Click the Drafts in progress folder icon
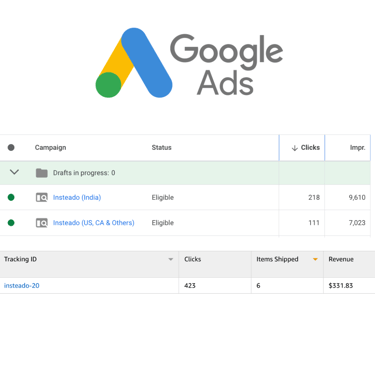This screenshot has height=366, width=375. [x=42, y=173]
